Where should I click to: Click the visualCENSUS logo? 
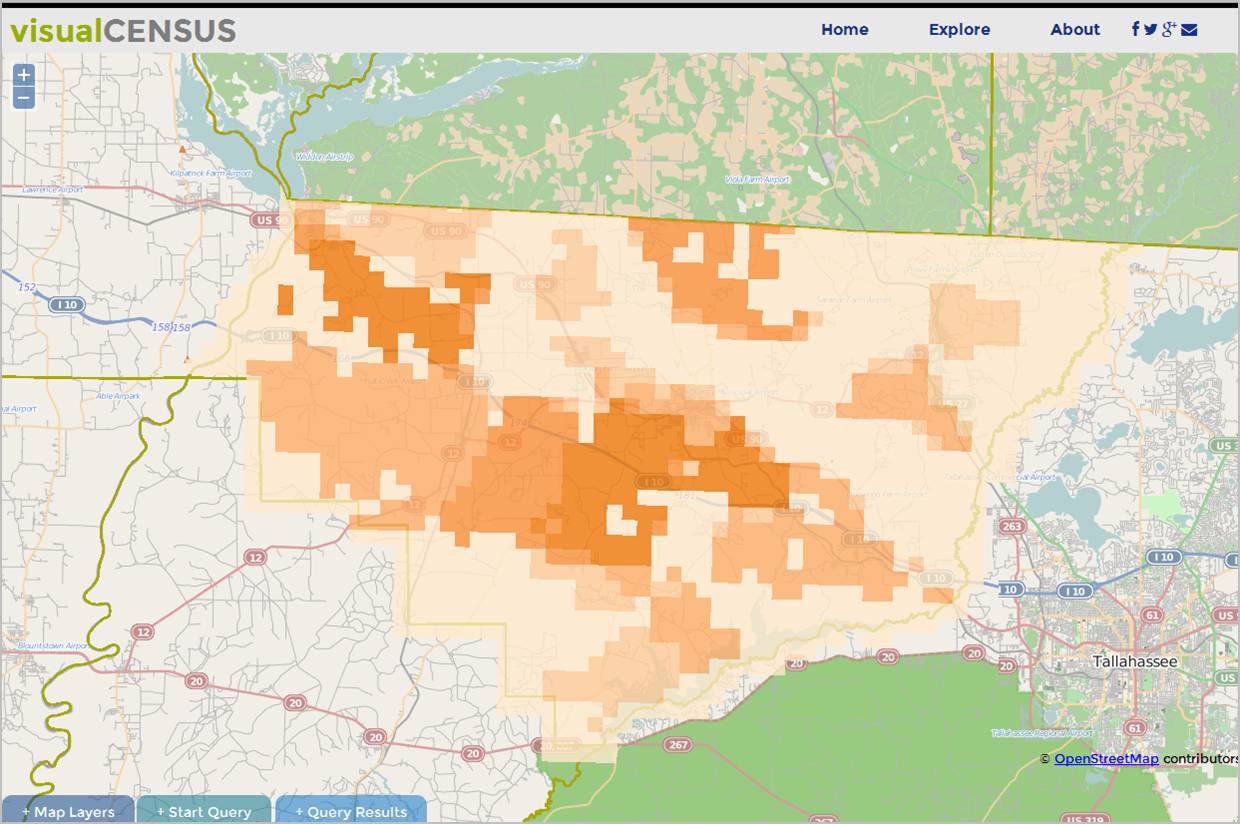123,30
